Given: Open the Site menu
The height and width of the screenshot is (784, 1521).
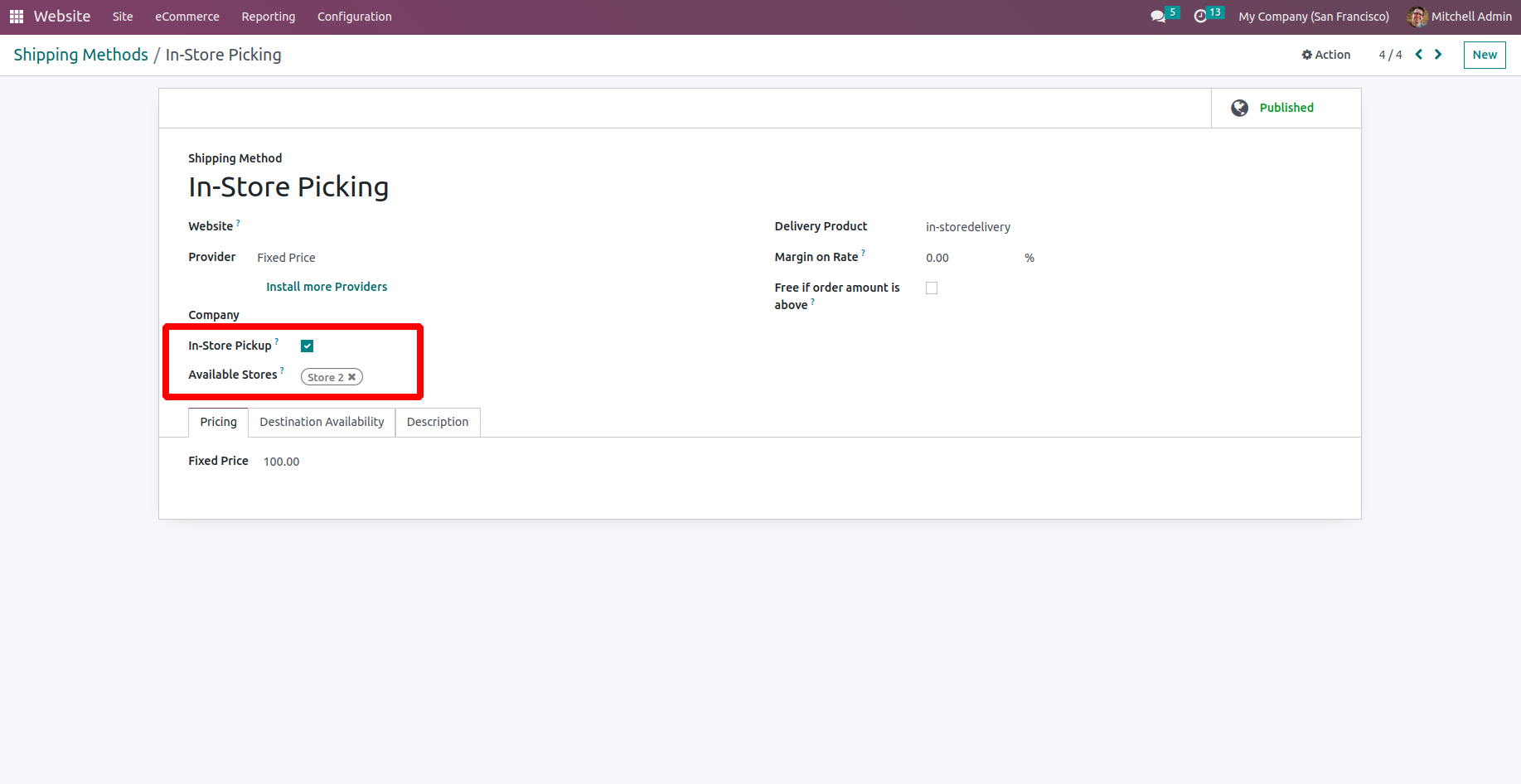Looking at the screenshot, I should (123, 17).
